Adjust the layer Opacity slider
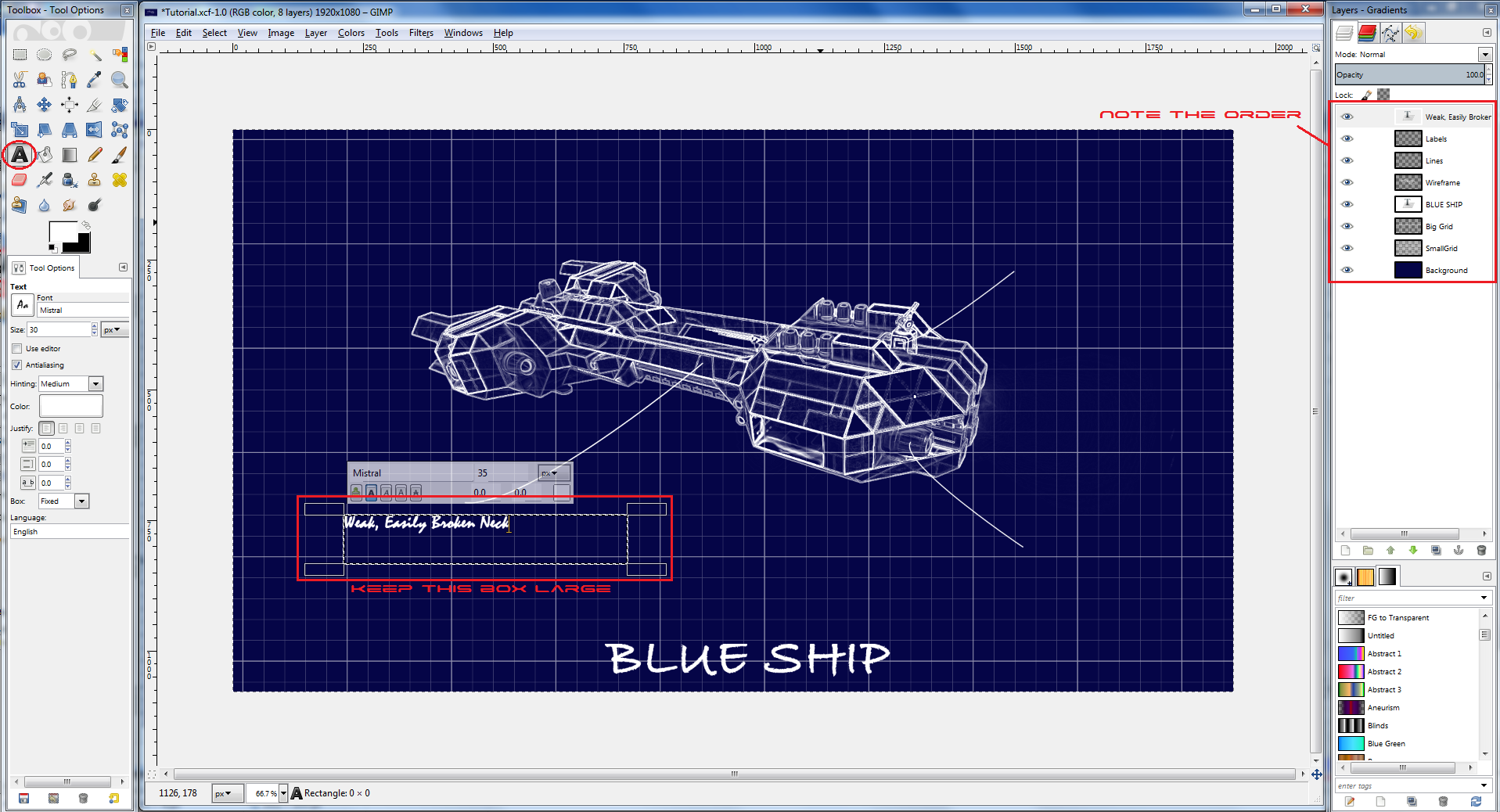This screenshot has height=812, width=1500. click(x=1410, y=75)
